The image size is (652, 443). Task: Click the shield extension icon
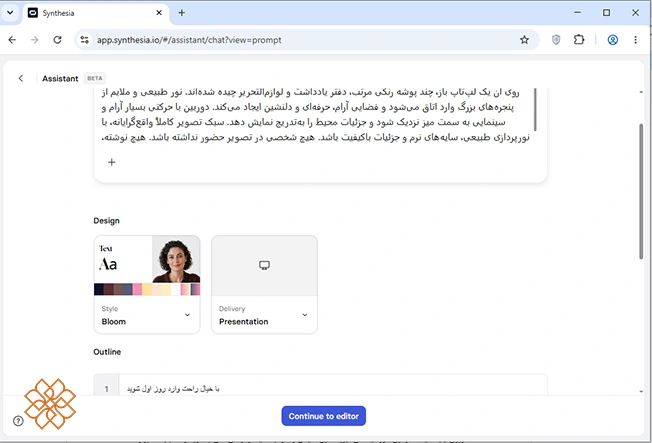coord(556,40)
